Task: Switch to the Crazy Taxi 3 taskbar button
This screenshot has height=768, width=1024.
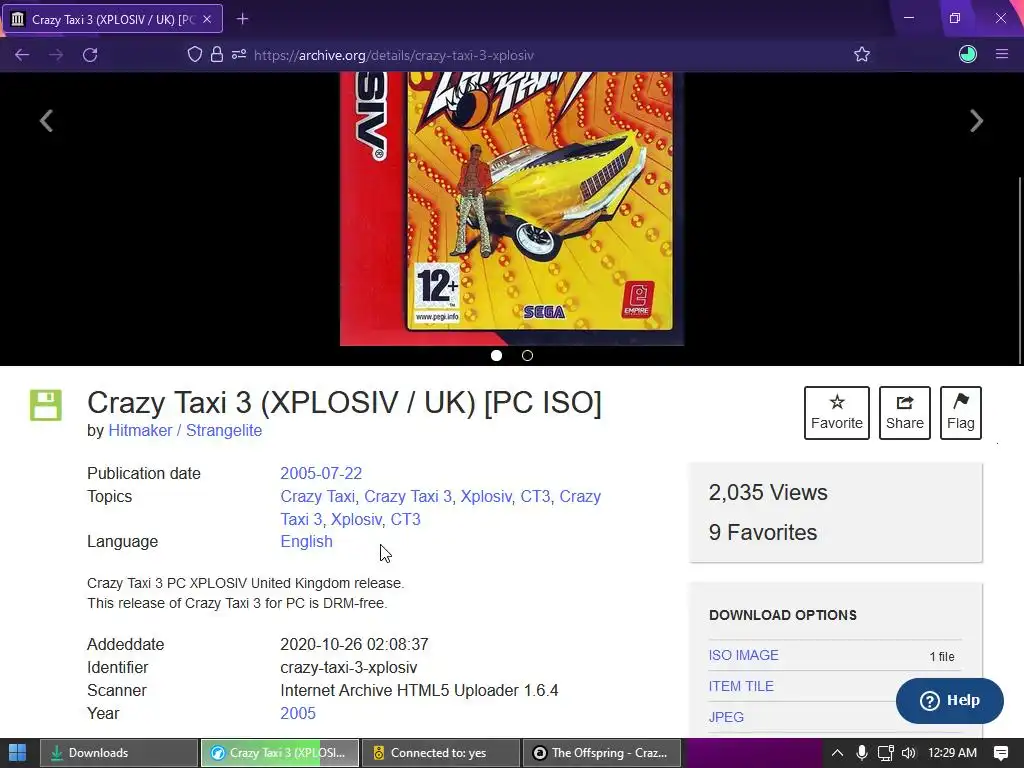Action: 280,753
